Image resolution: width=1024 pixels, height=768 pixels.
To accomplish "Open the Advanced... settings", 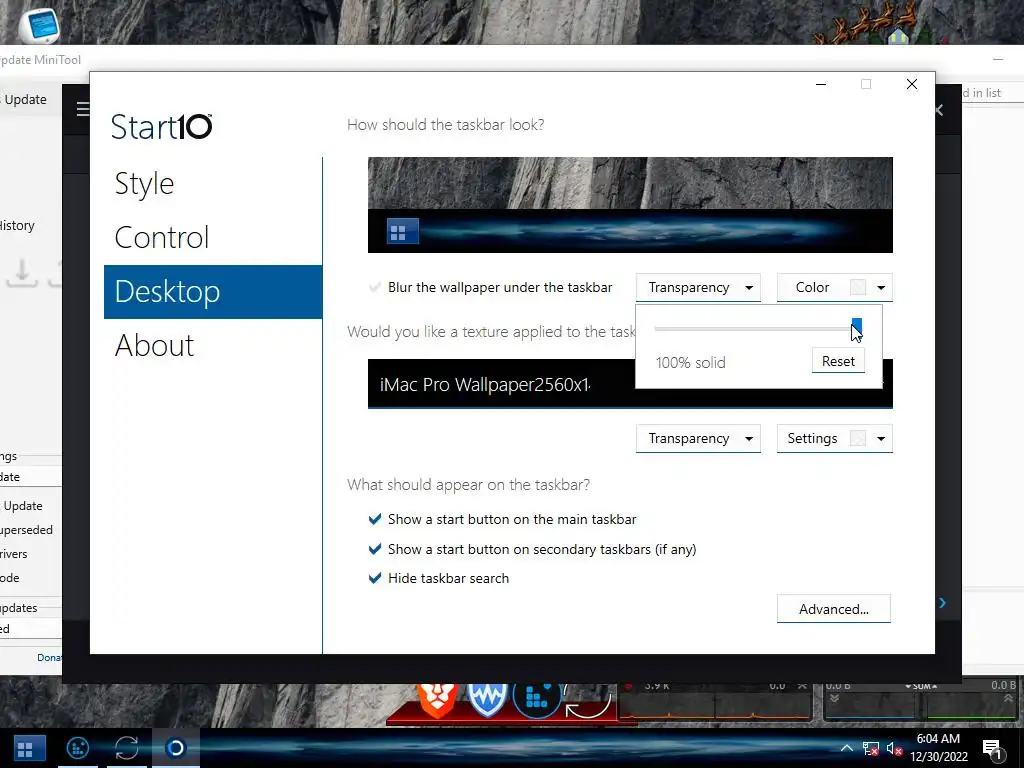I will coord(834,609).
